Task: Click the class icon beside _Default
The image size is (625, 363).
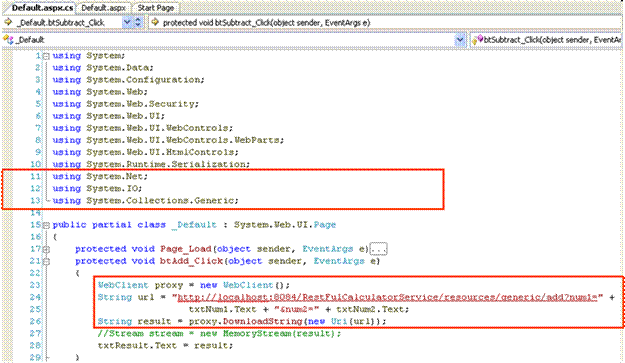Action: pos(8,39)
